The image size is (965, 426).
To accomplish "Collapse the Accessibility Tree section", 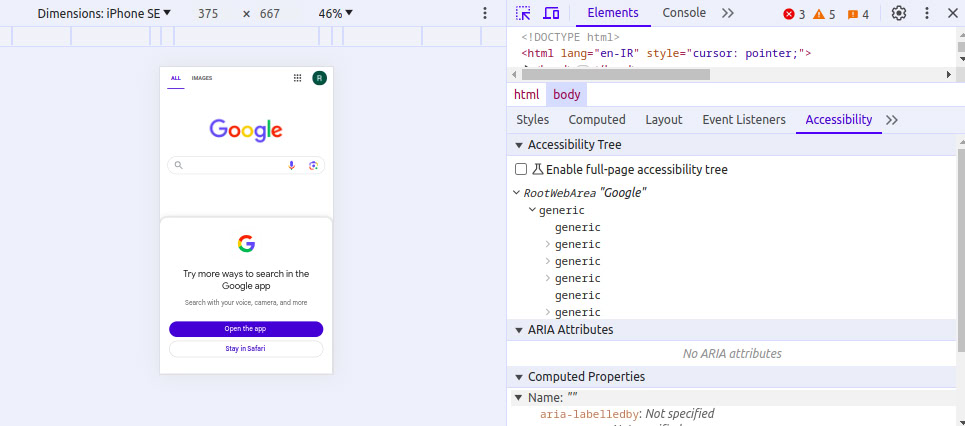I will pyautogui.click(x=518, y=145).
